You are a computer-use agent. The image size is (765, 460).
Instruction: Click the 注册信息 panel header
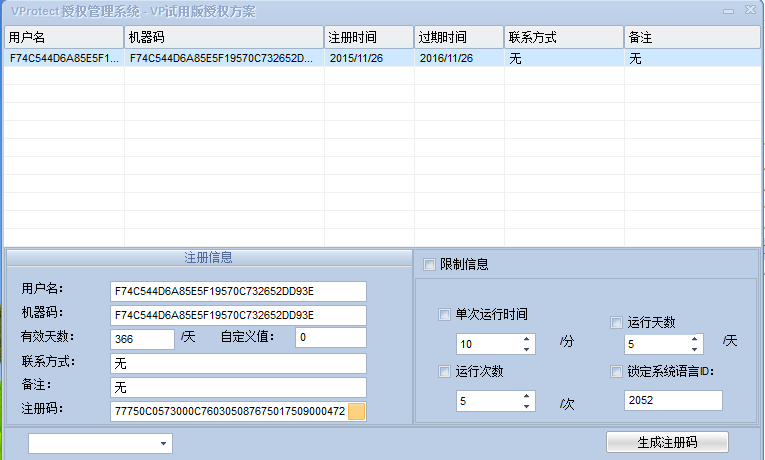[x=209, y=258]
